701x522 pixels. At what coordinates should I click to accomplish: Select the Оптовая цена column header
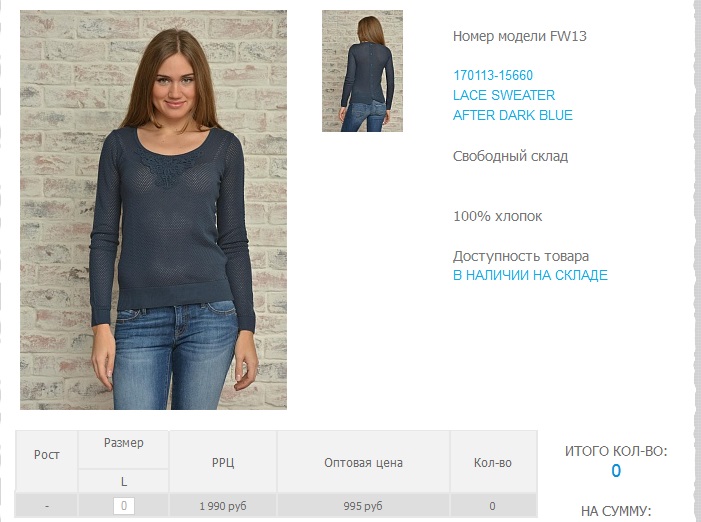363,463
